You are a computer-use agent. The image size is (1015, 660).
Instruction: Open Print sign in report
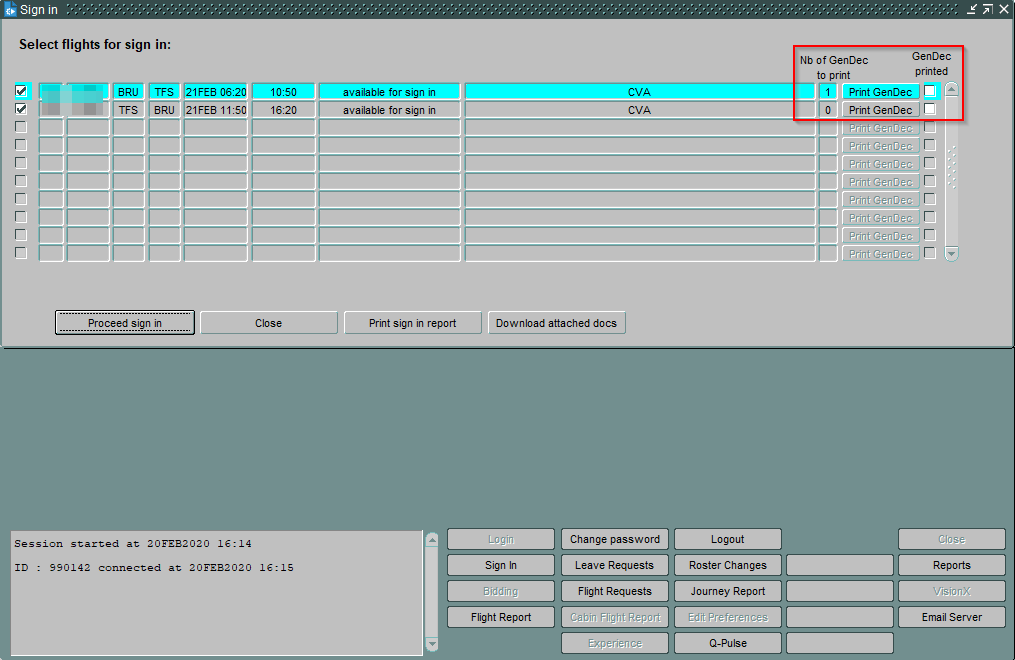point(412,323)
